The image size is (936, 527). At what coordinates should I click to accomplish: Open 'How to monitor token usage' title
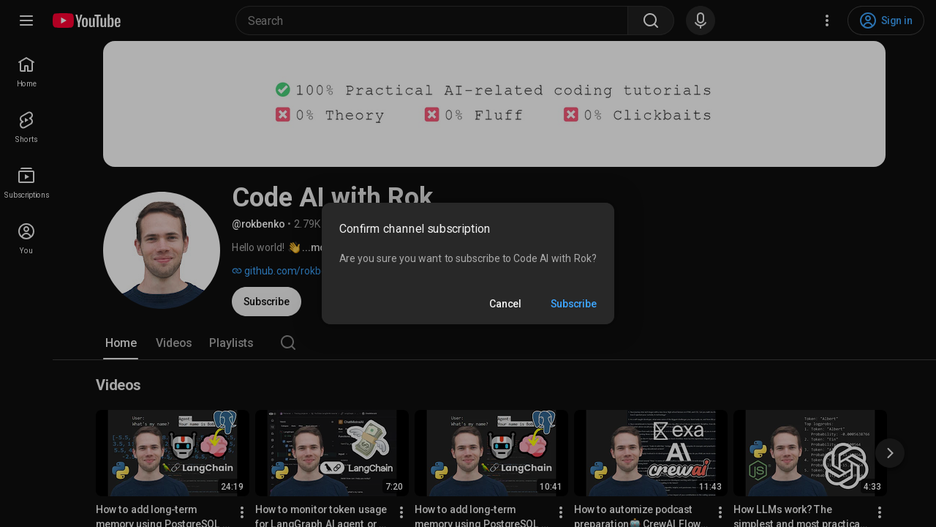[321, 516]
